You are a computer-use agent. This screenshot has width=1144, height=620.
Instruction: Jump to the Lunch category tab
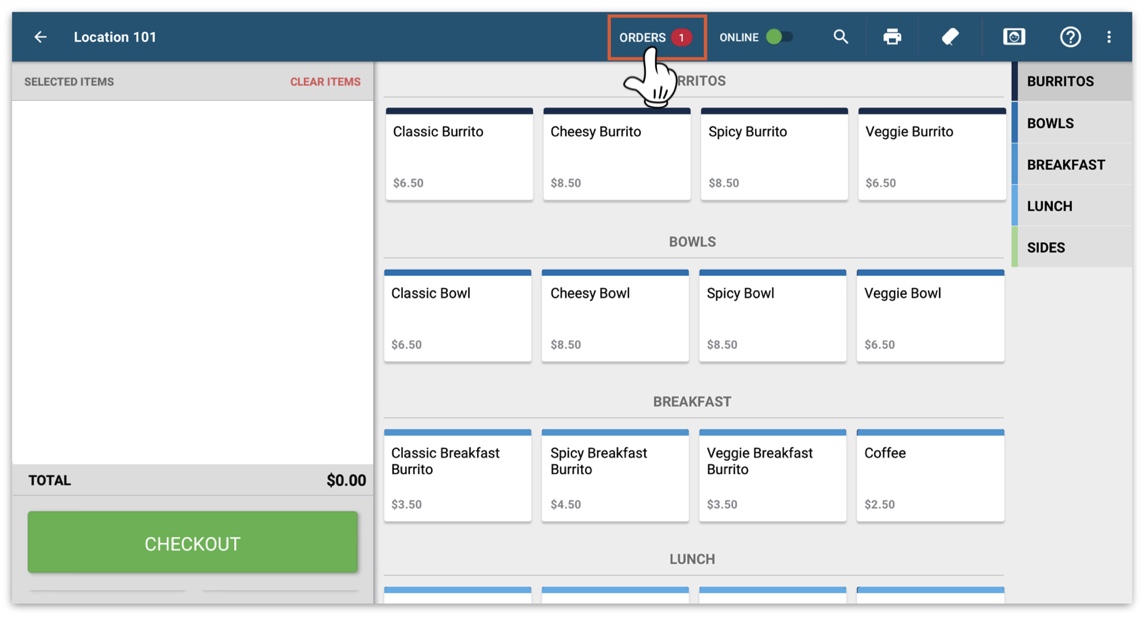(1072, 206)
